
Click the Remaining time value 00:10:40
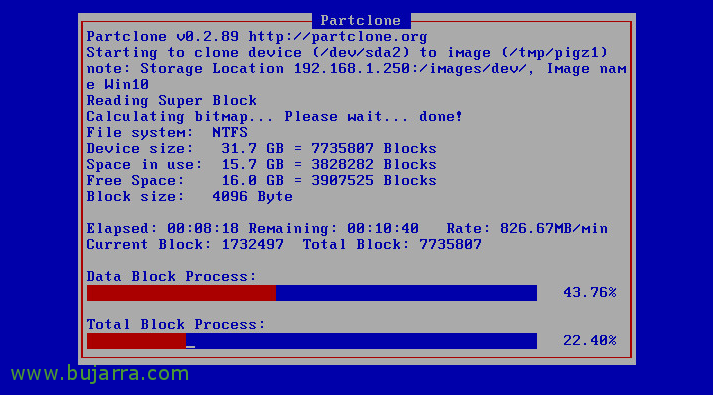pyautogui.click(x=383, y=228)
